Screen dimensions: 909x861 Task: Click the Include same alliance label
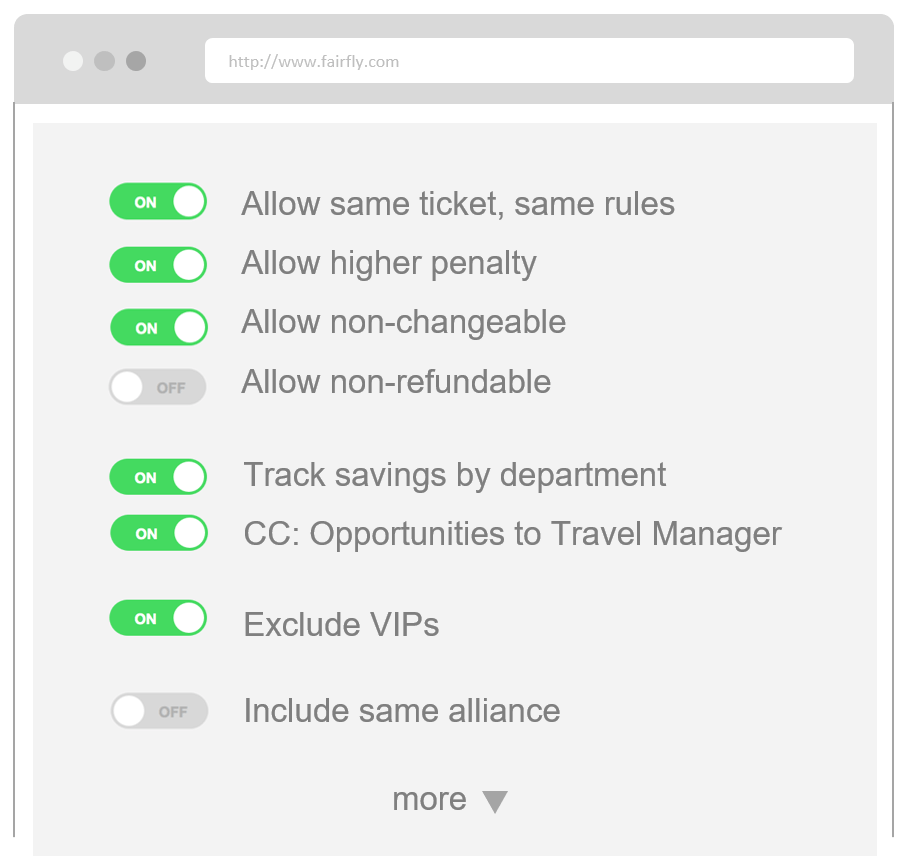402,711
